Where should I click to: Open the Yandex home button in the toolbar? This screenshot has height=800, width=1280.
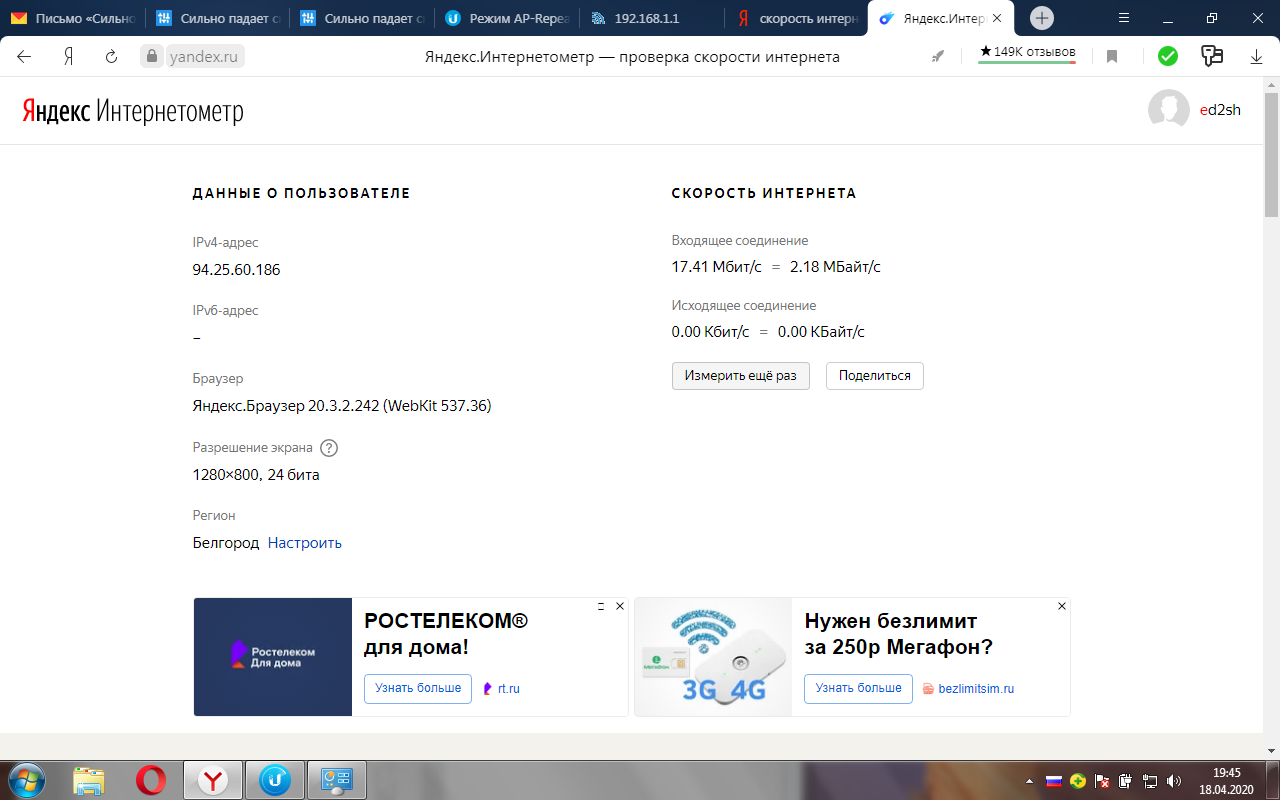point(68,57)
